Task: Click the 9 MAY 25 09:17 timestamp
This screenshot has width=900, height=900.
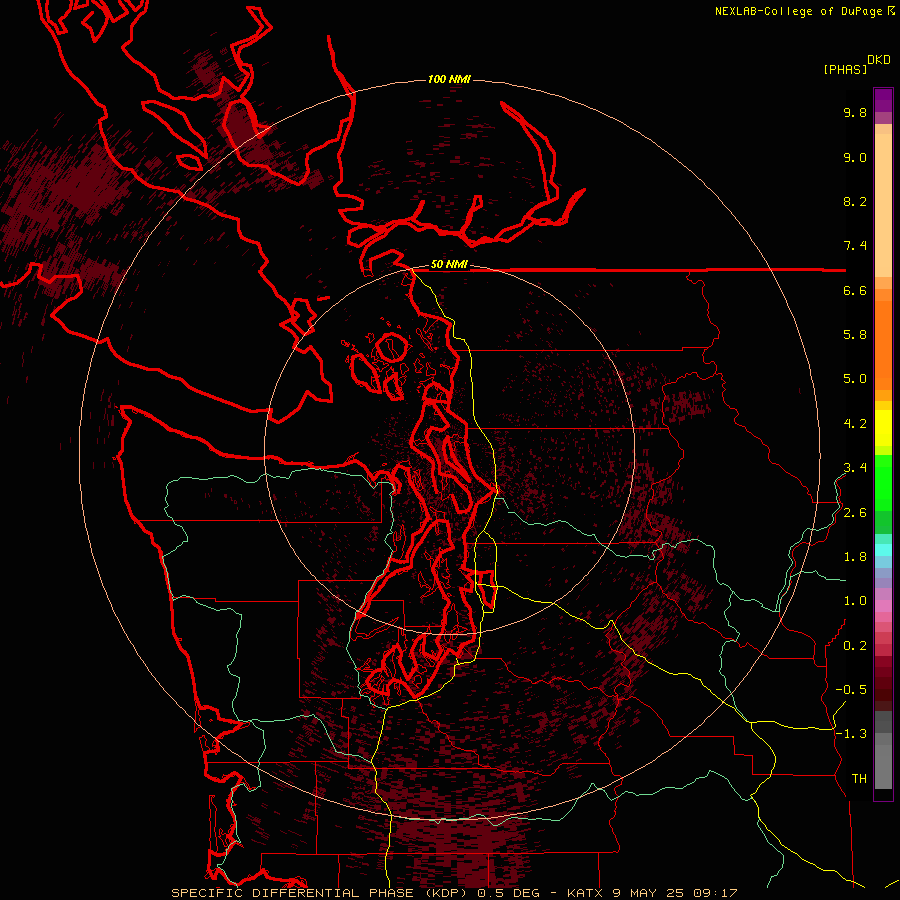Action: pyautogui.click(x=674, y=893)
